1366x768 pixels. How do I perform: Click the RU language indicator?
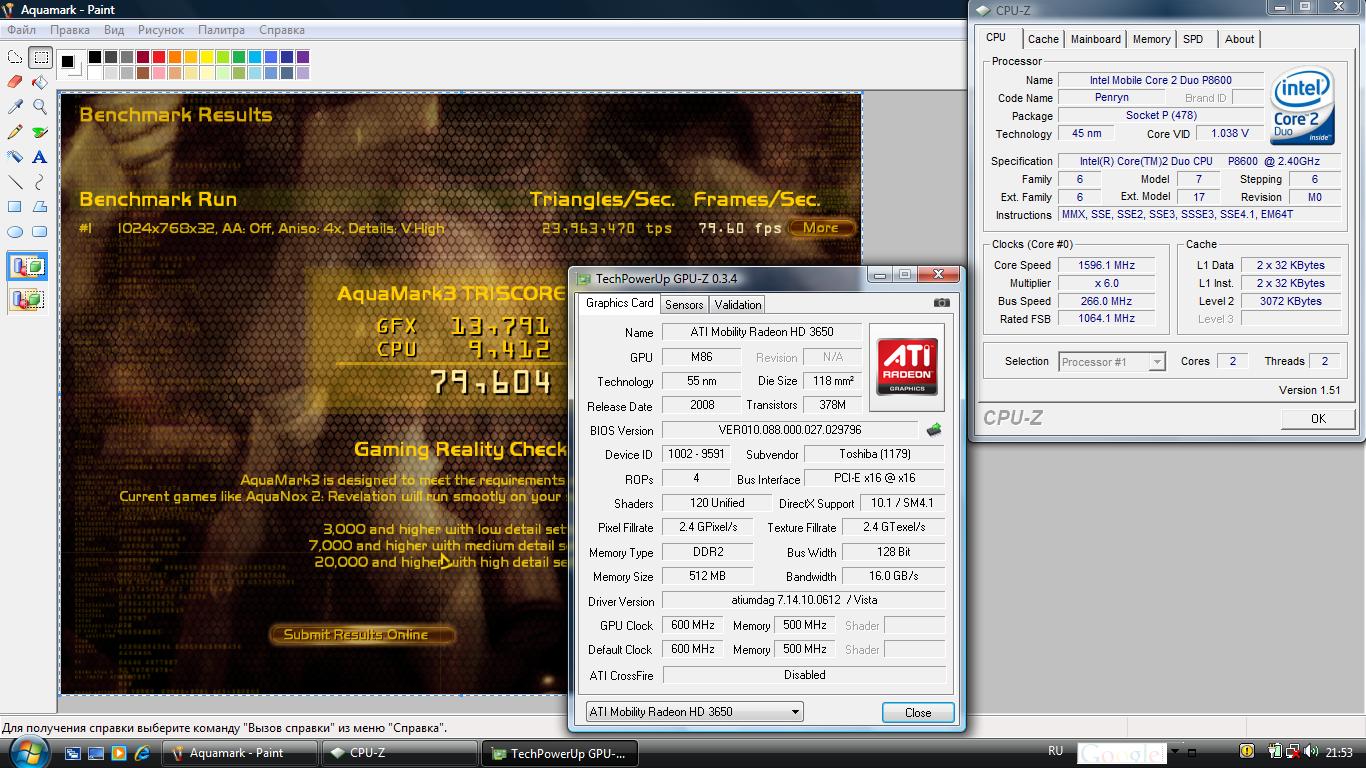coord(1055,751)
